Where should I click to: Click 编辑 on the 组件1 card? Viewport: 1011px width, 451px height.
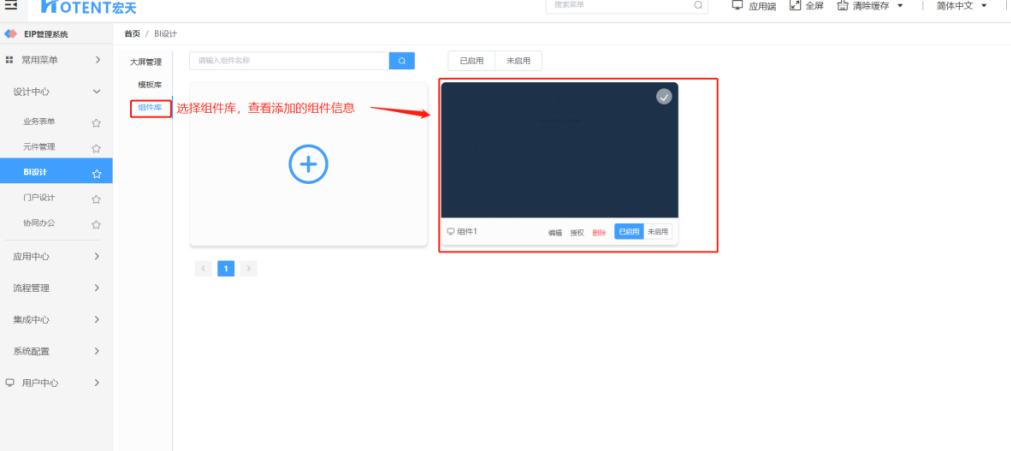pyautogui.click(x=555, y=232)
